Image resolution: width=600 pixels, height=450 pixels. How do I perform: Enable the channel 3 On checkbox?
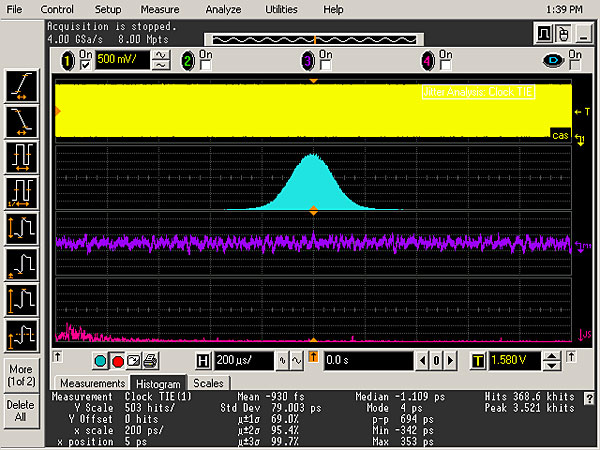tap(325, 66)
